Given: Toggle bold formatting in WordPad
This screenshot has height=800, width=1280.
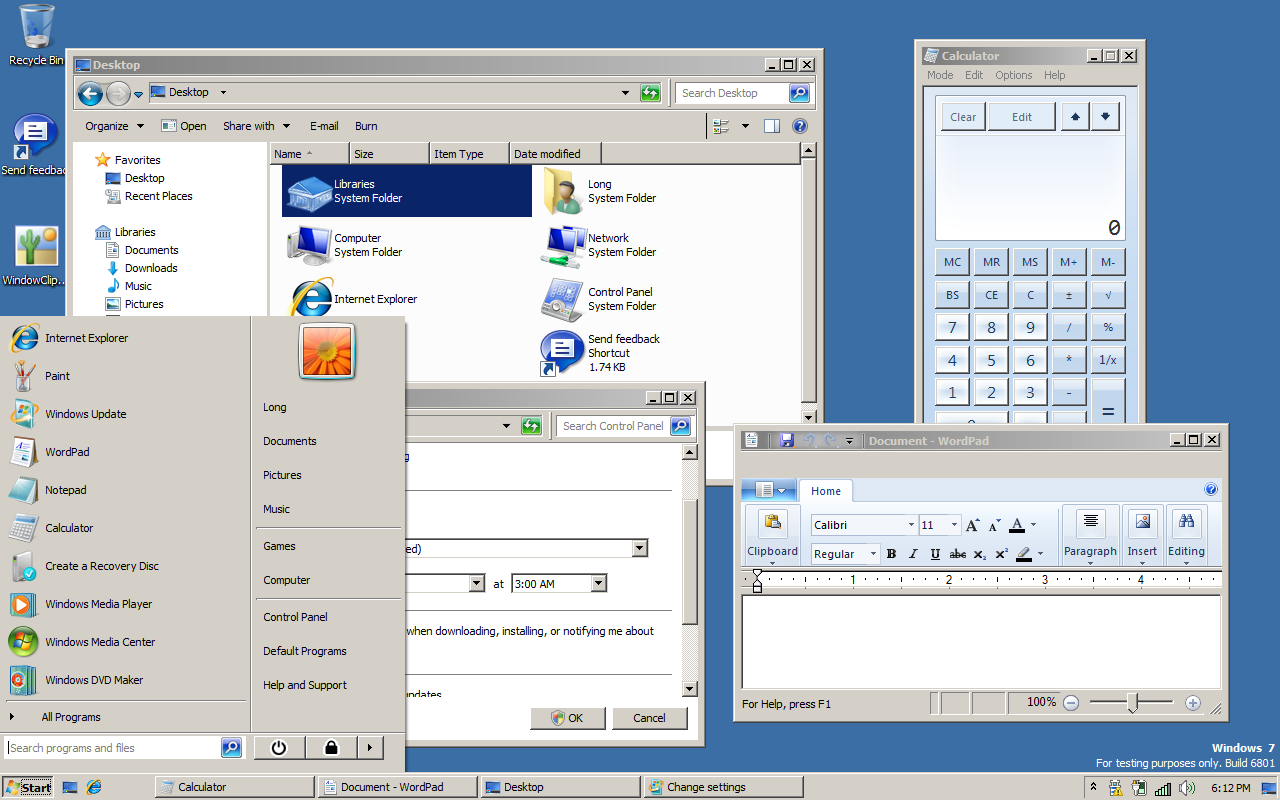Looking at the screenshot, I should pyautogui.click(x=891, y=553).
